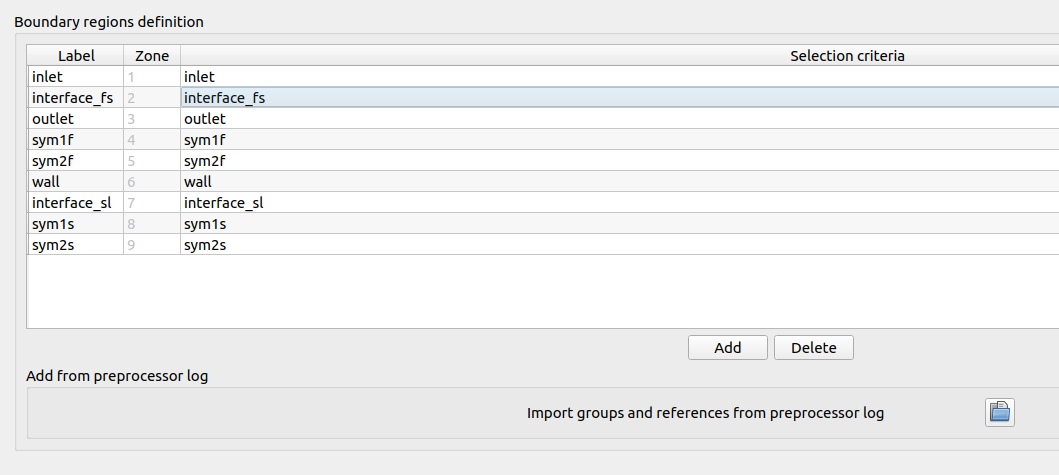The width and height of the screenshot is (1059, 475).
Task: Click zone number 3 cell for outlet
Action: pyautogui.click(x=152, y=119)
